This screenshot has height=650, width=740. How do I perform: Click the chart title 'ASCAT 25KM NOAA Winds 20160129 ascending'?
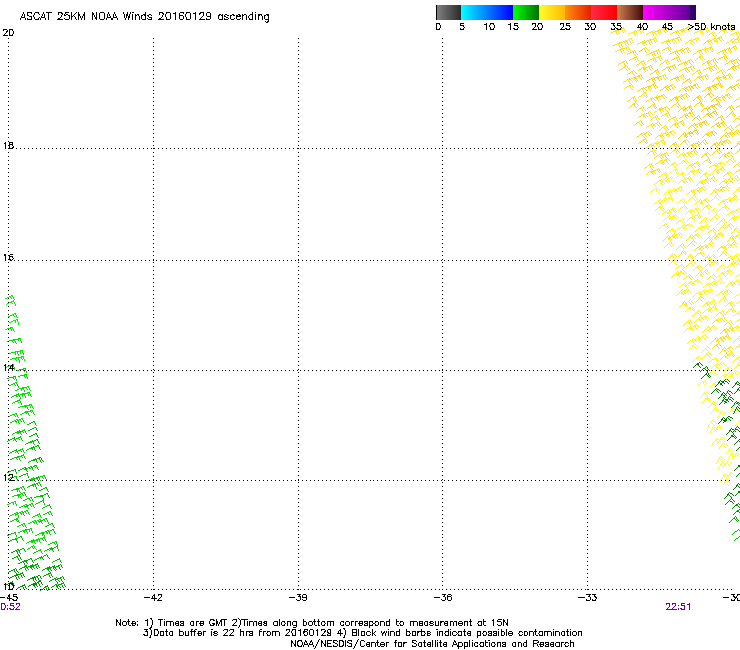[144, 16]
